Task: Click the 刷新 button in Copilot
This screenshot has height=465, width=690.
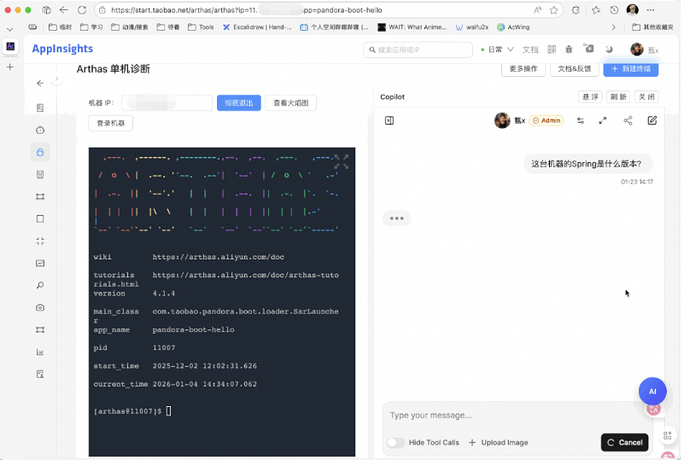Action: point(618,97)
